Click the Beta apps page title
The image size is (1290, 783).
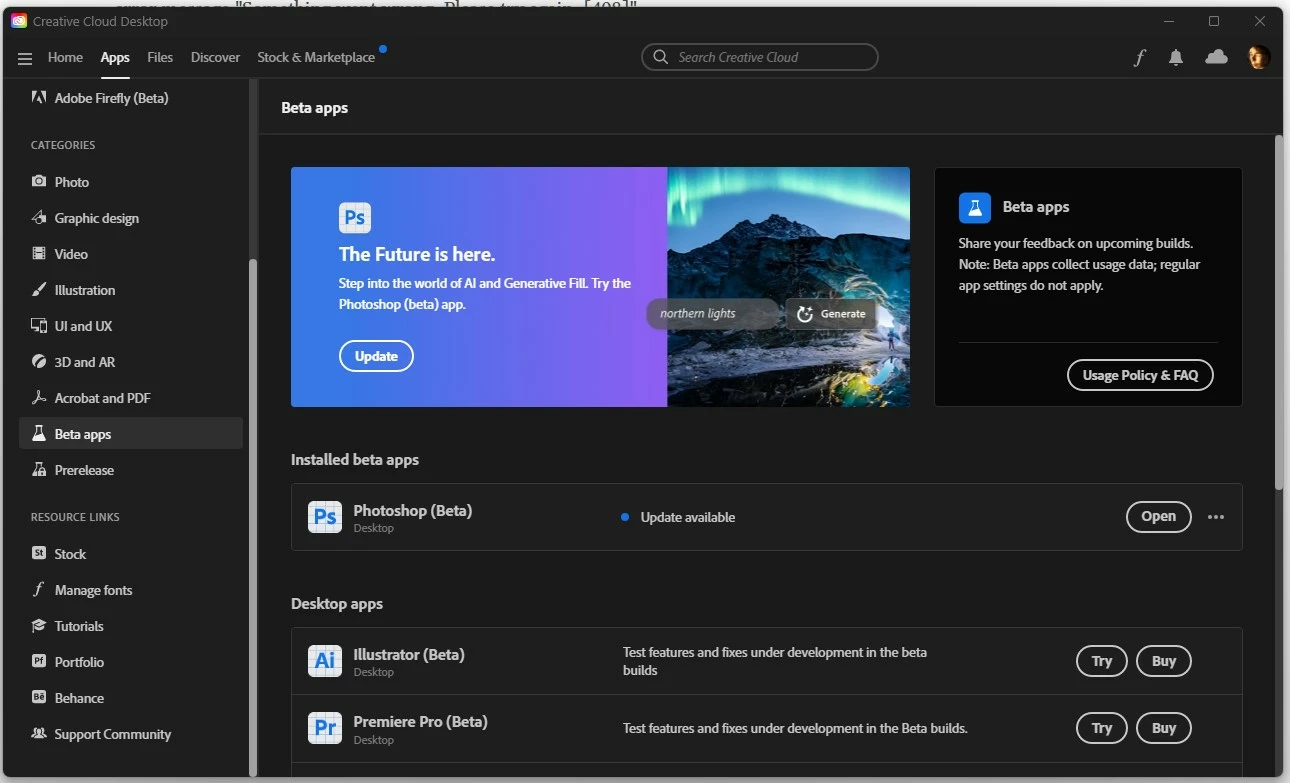click(315, 107)
